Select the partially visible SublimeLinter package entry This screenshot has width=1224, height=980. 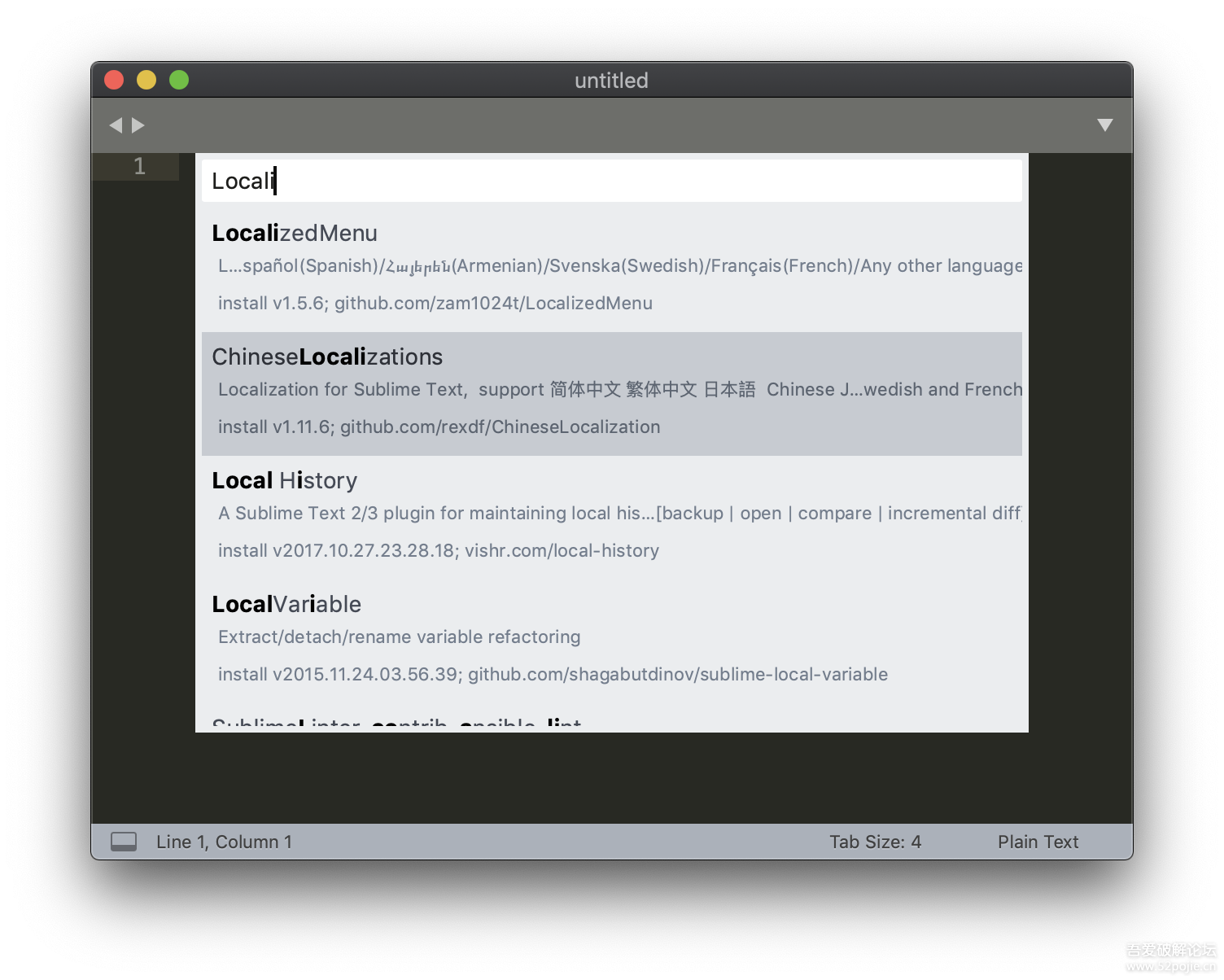396,723
